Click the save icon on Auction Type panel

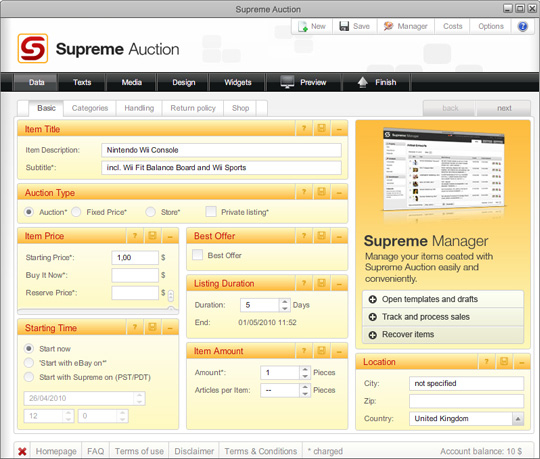(321, 192)
